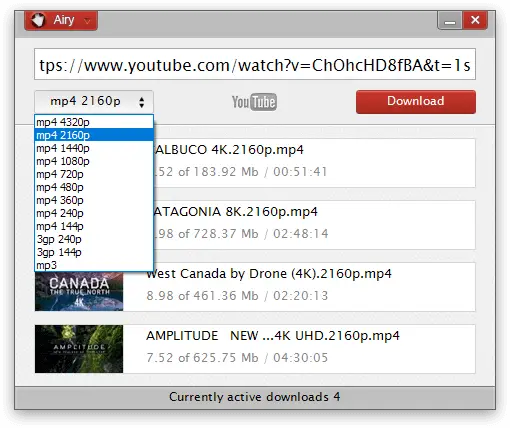This screenshot has height=428, width=510.
Task: Choose highlighted mp4 2160p option
Action: 94,135
